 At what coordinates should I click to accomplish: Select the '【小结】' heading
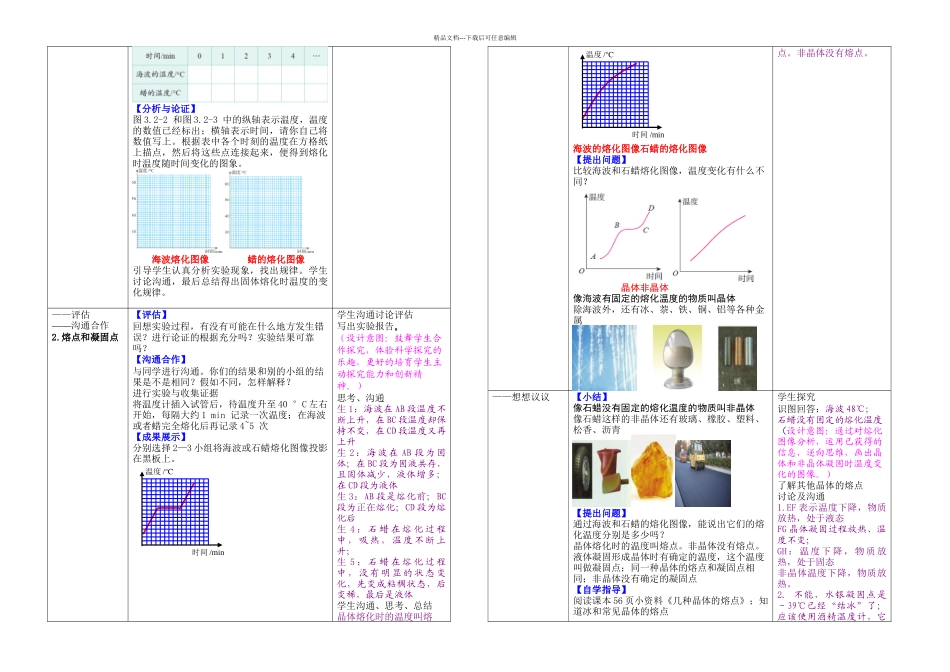click(x=591, y=397)
